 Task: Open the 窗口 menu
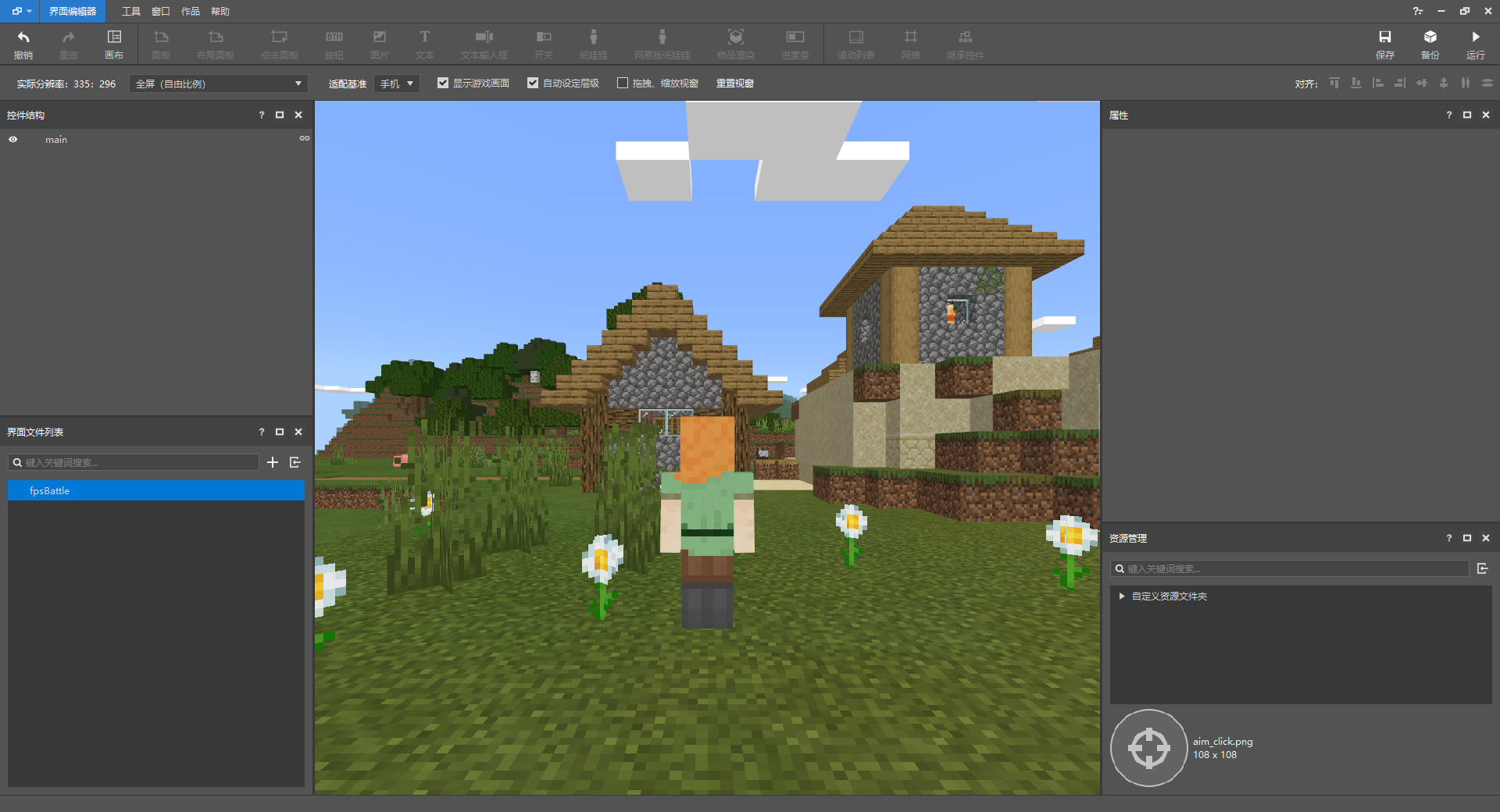(161, 11)
